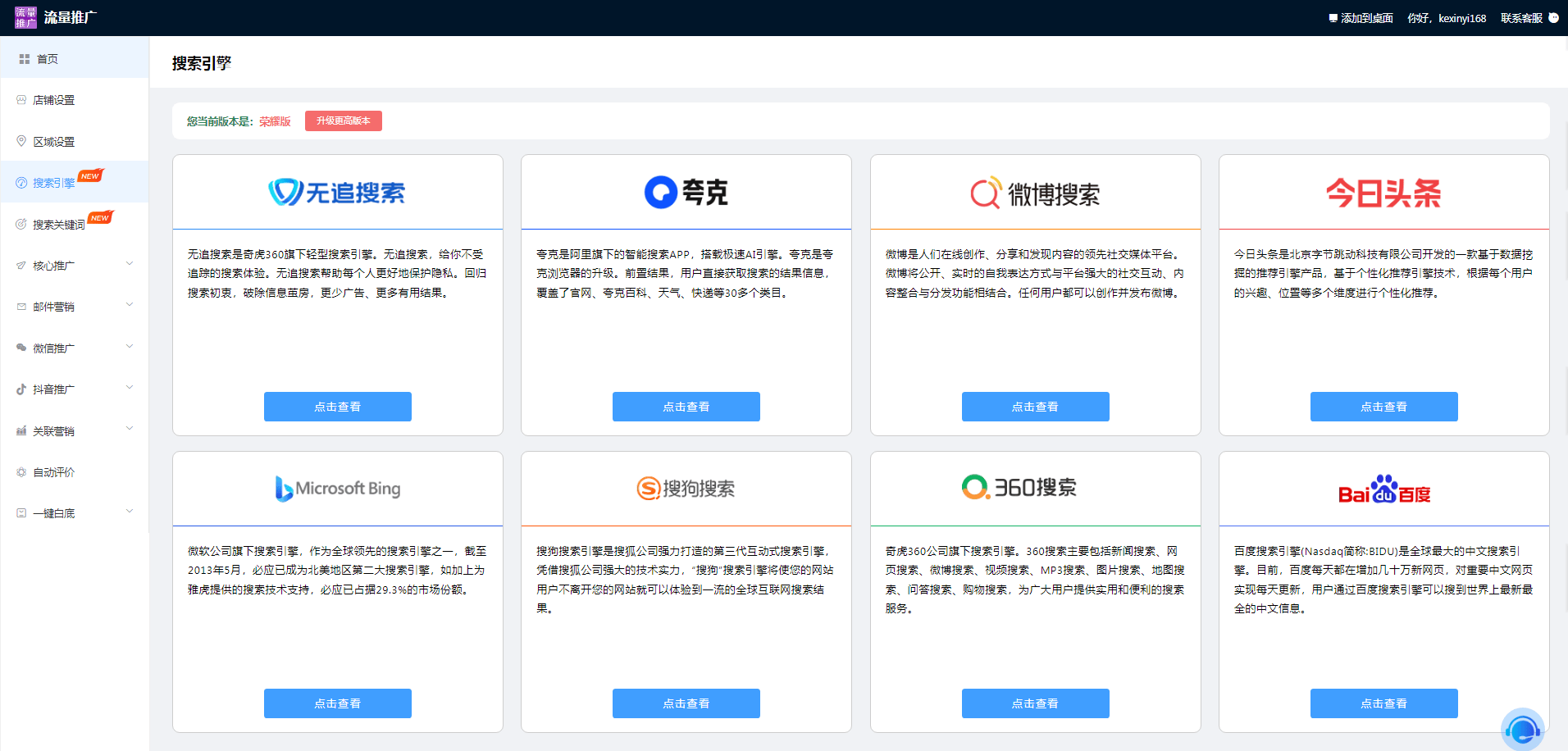Click the 流量推广 title text in header
The height and width of the screenshot is (751, 1568).
point(71,17)
